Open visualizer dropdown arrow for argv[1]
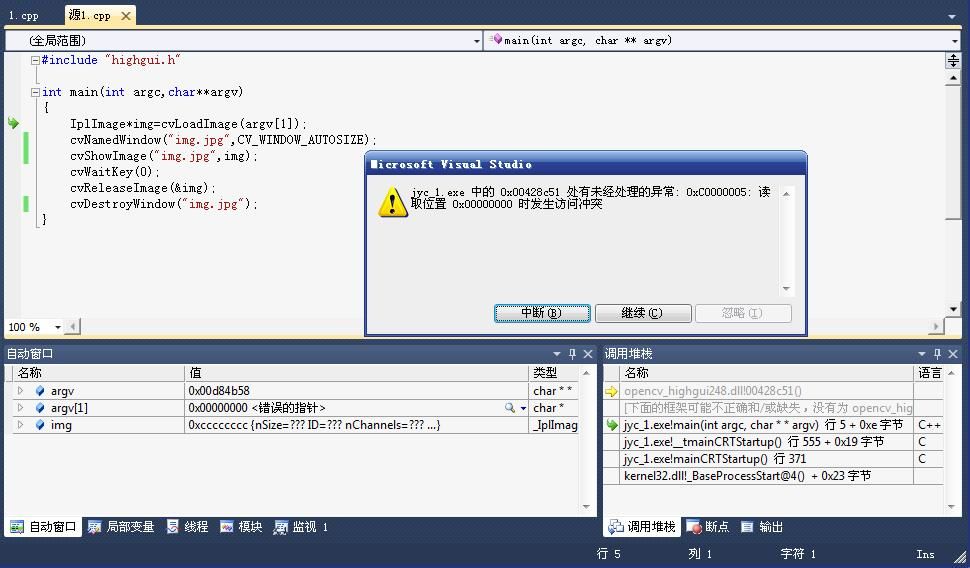Screen dimensions: 970x568 point(523,408)
